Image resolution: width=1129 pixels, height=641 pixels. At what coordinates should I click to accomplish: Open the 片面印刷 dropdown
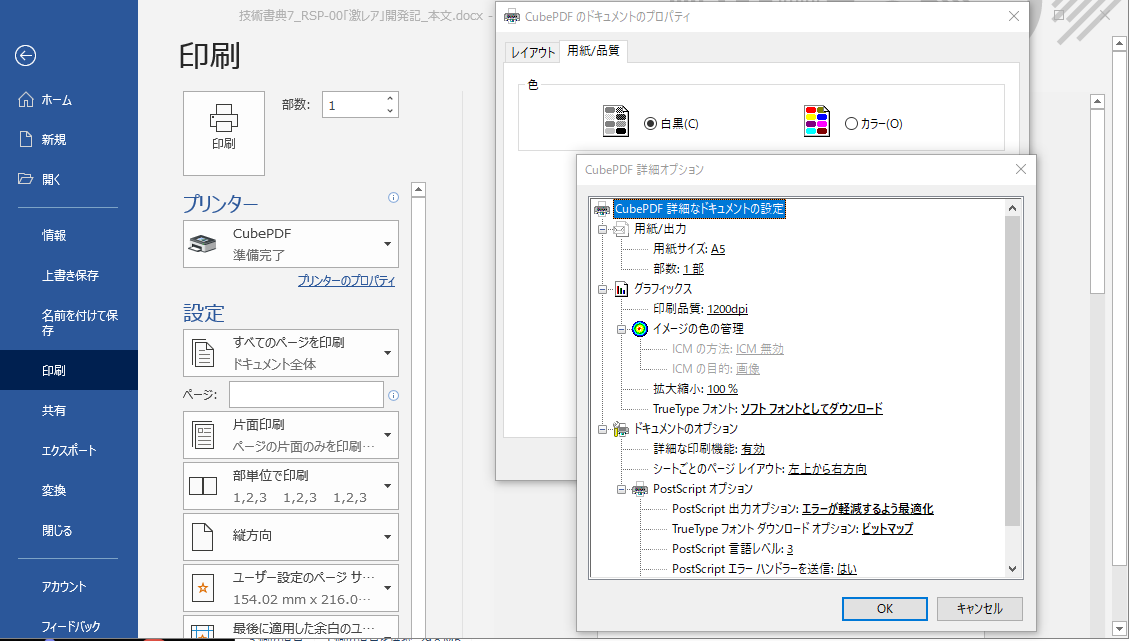point(291,435)
